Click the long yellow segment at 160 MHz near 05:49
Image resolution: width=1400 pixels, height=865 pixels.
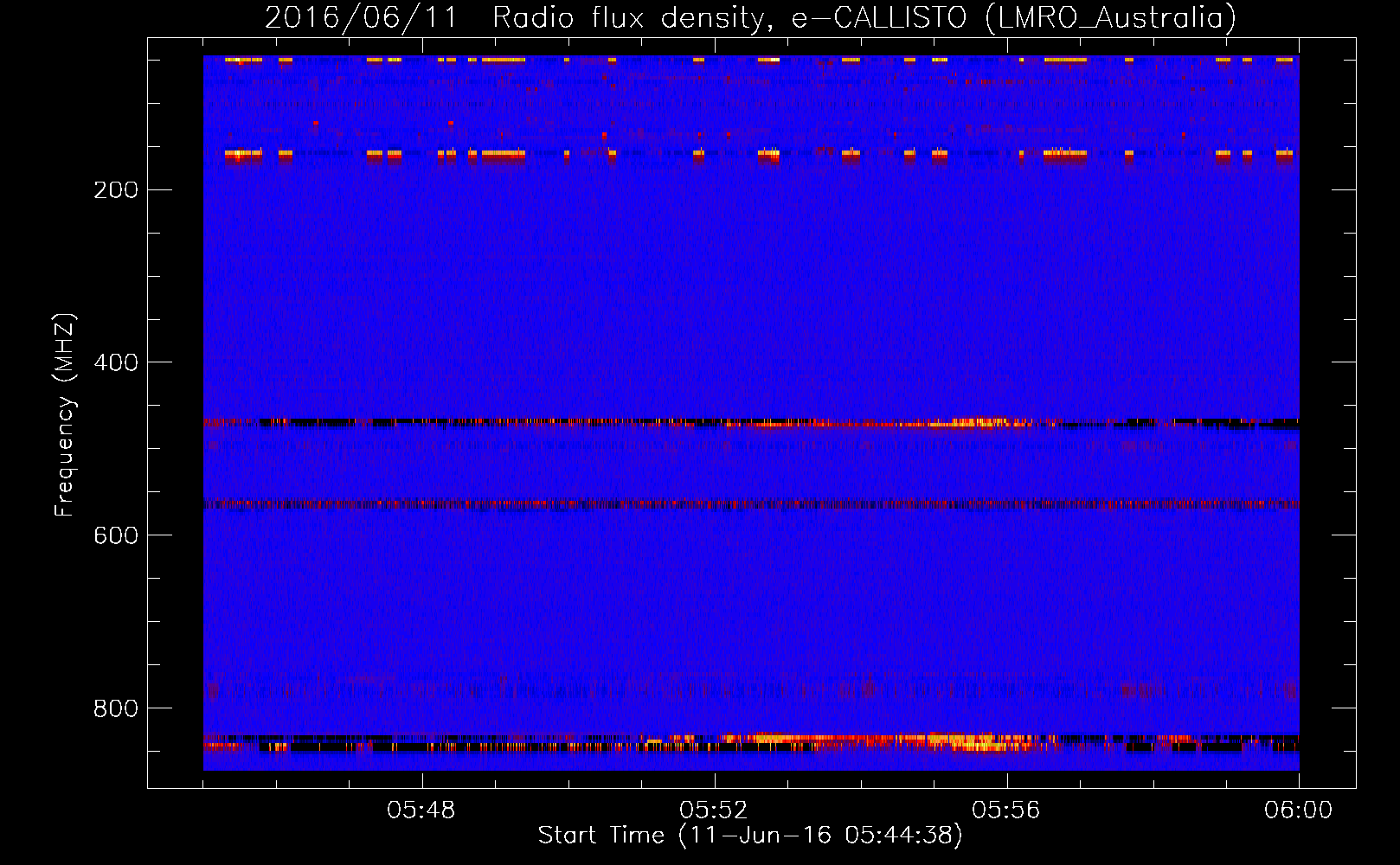pyautogui.click(x=504, y=154)
